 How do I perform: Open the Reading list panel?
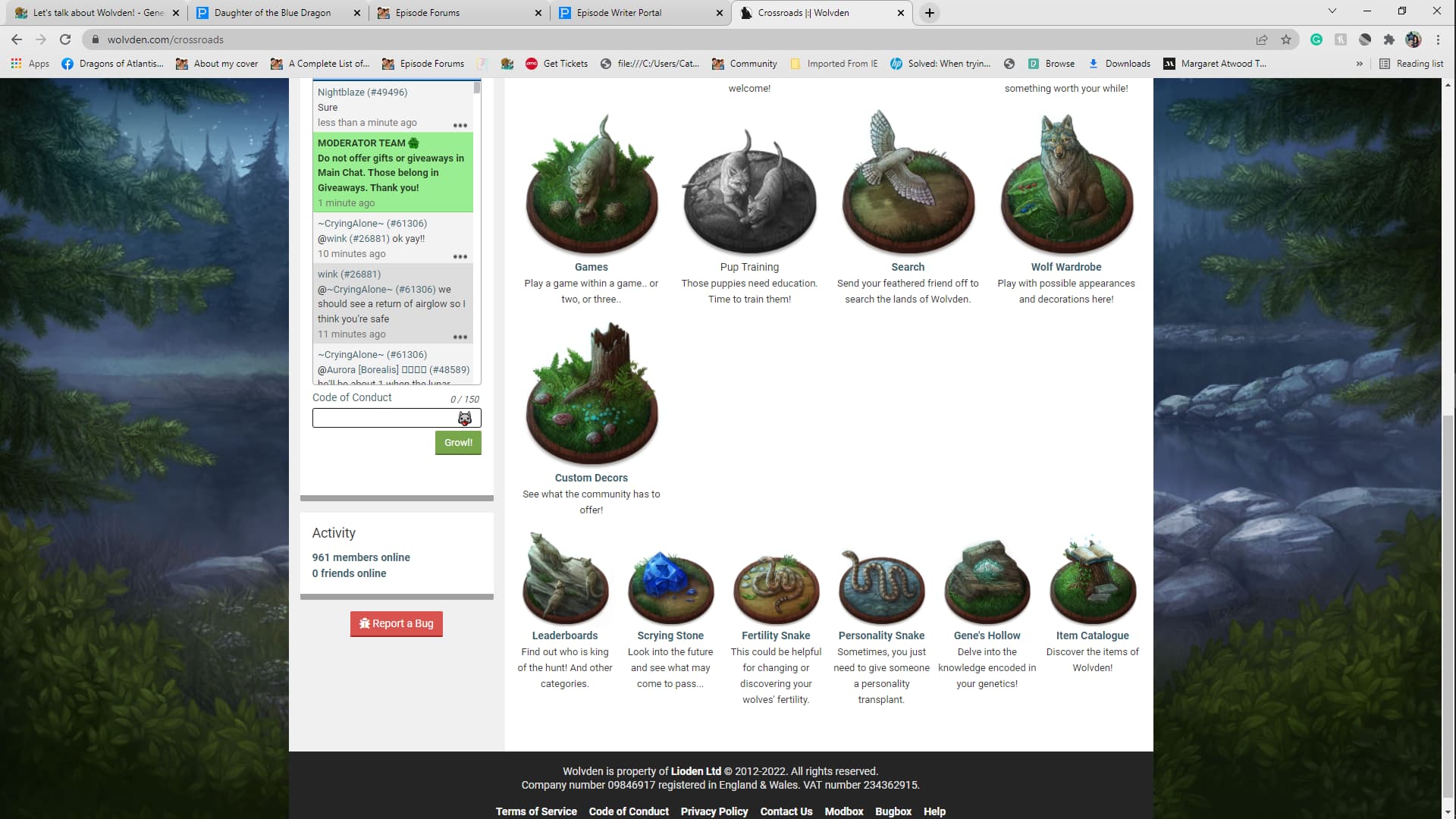coord(1411,64)
